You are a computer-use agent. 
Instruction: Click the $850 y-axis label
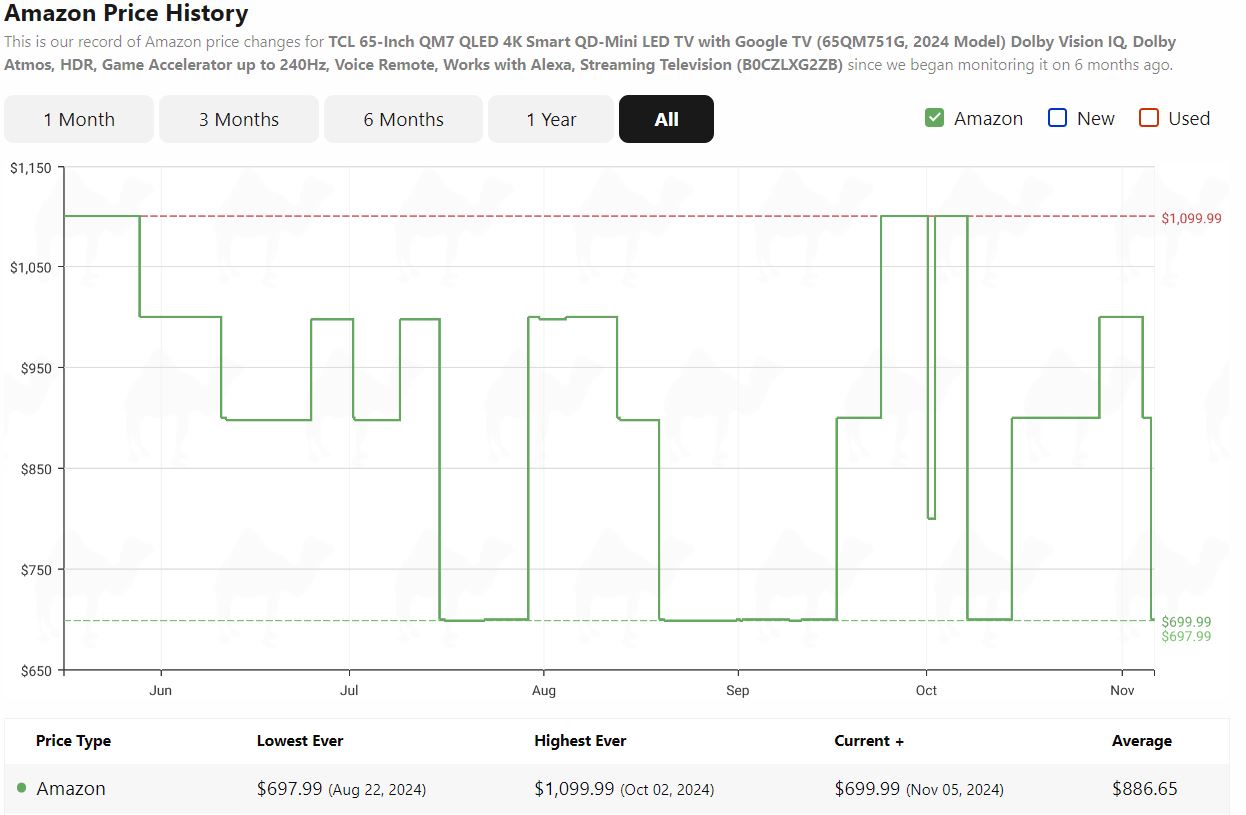point(35,469)
